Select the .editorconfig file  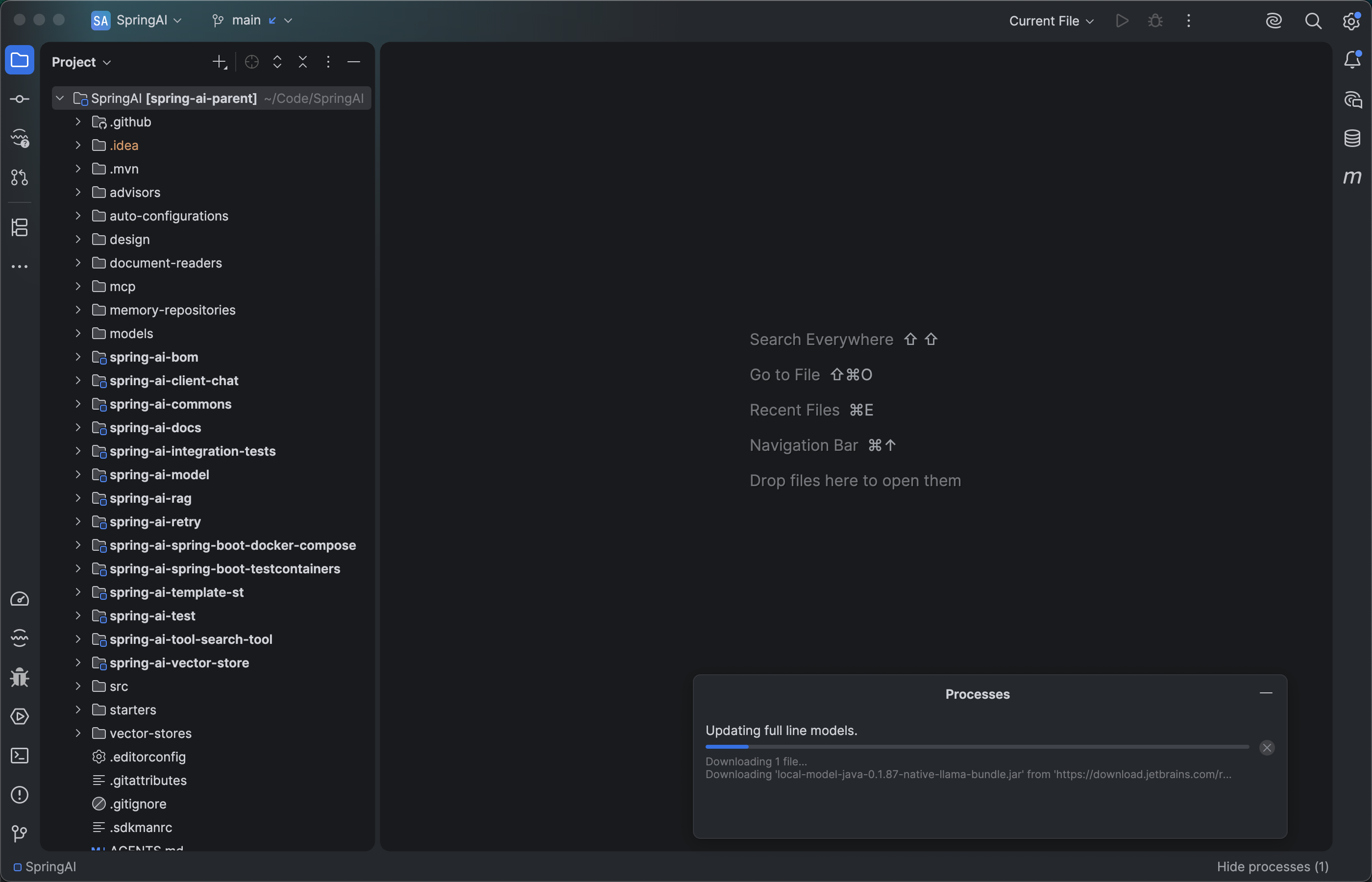[x=212, y=757]
